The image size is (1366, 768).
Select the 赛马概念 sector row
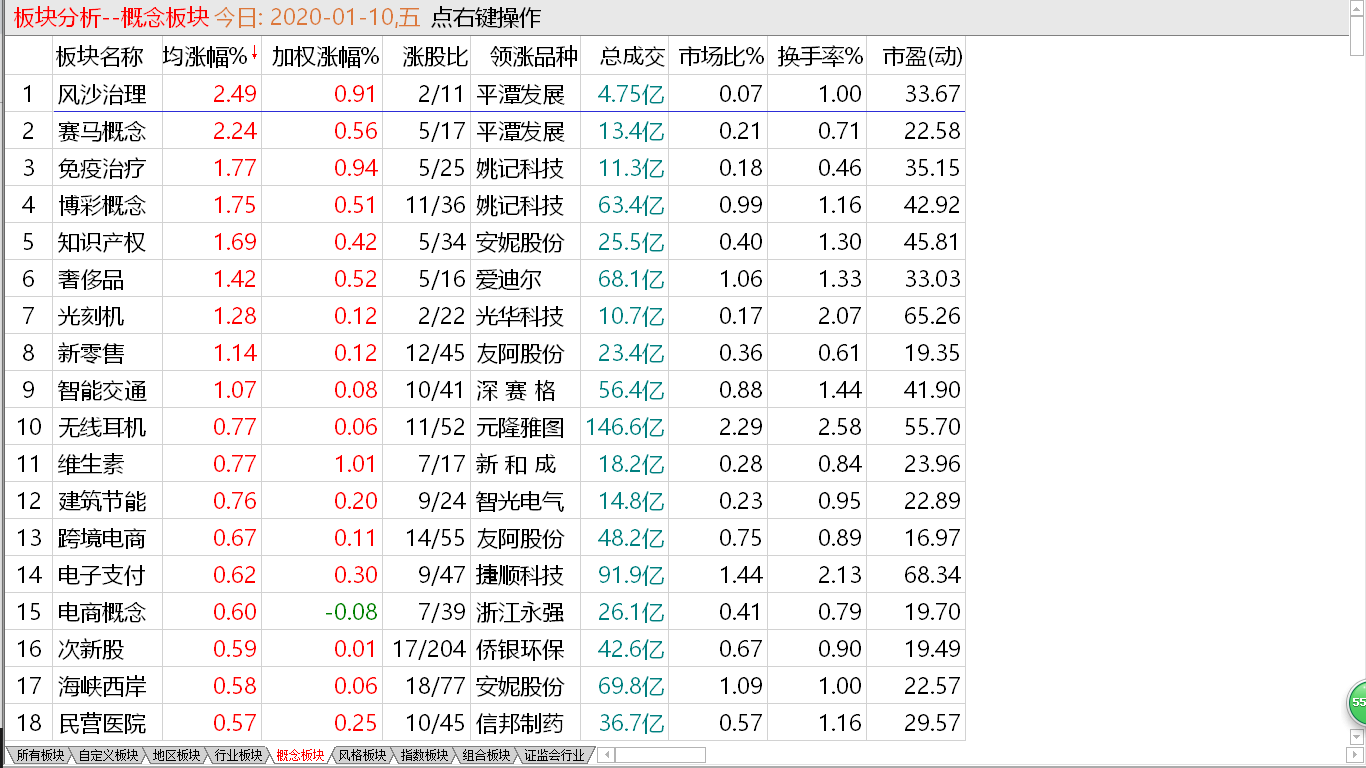click(485, 131)
